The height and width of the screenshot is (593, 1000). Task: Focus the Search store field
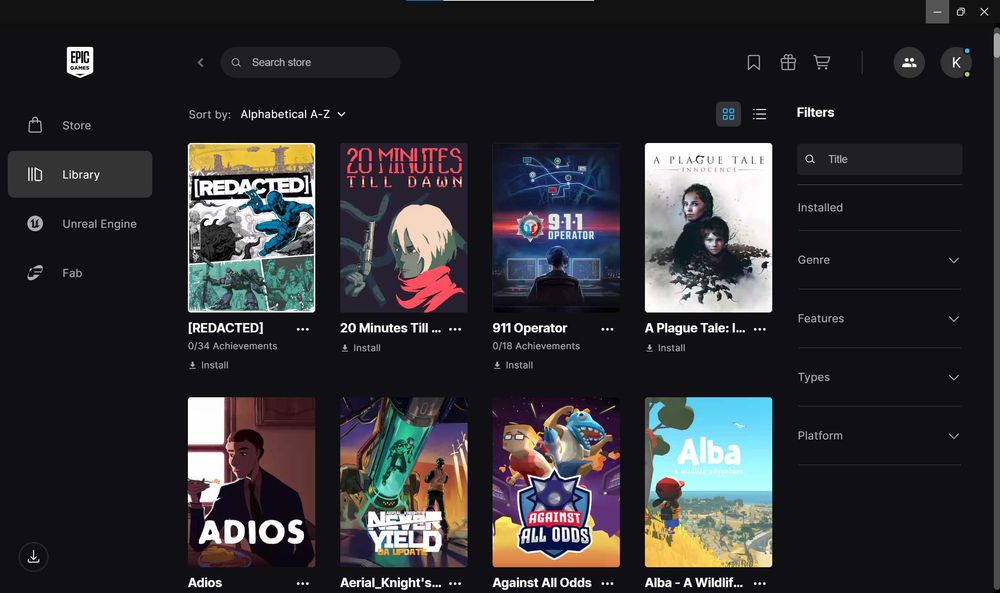(310, 62)
